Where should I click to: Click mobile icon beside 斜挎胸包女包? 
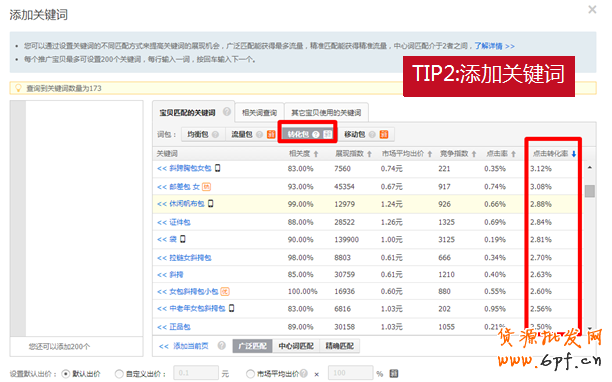[218, 168]
